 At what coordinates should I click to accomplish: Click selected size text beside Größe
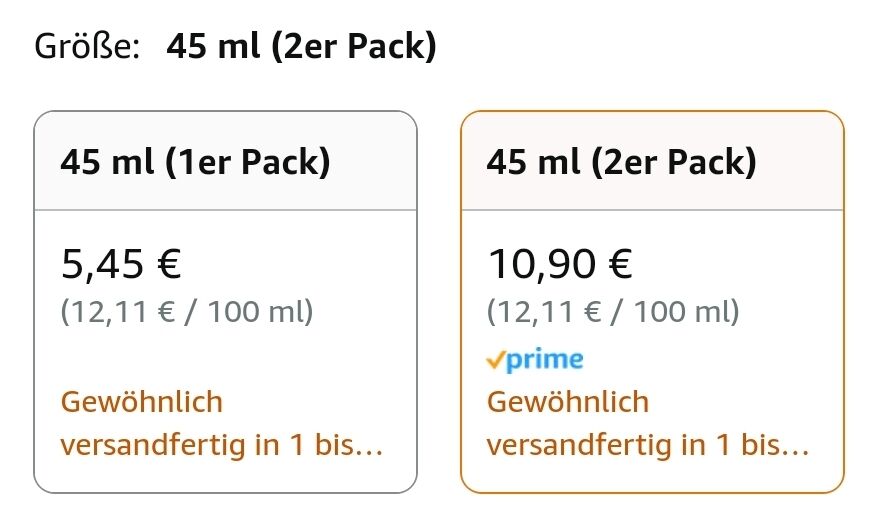(302, 46)
